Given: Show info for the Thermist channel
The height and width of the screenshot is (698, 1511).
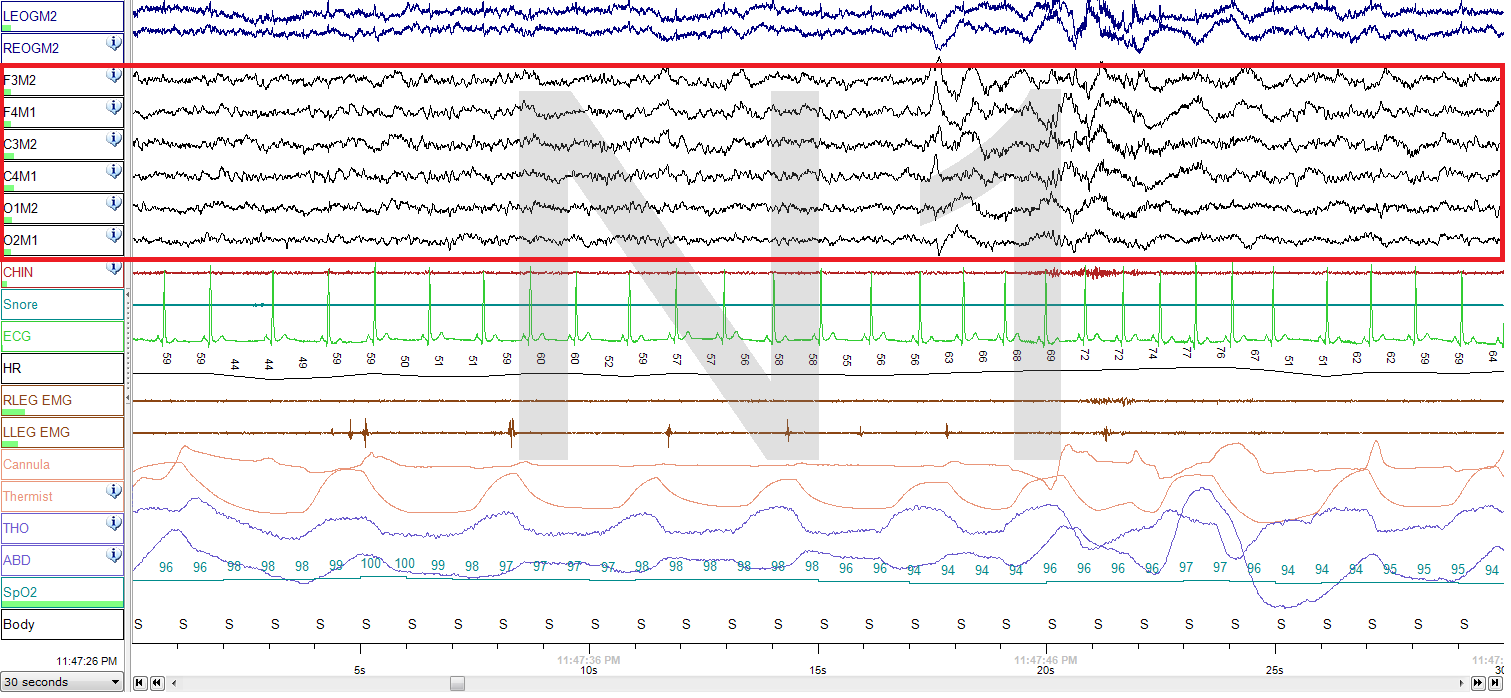Looking at the screenshot, I should (x=114, y=491).
